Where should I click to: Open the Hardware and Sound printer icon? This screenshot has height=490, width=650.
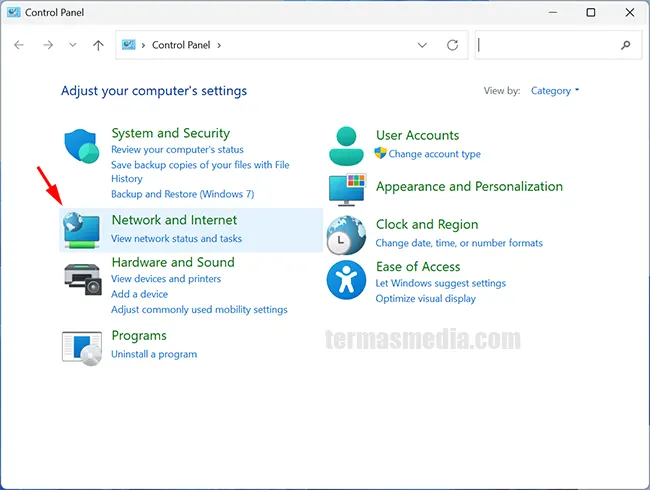(83, 279)
